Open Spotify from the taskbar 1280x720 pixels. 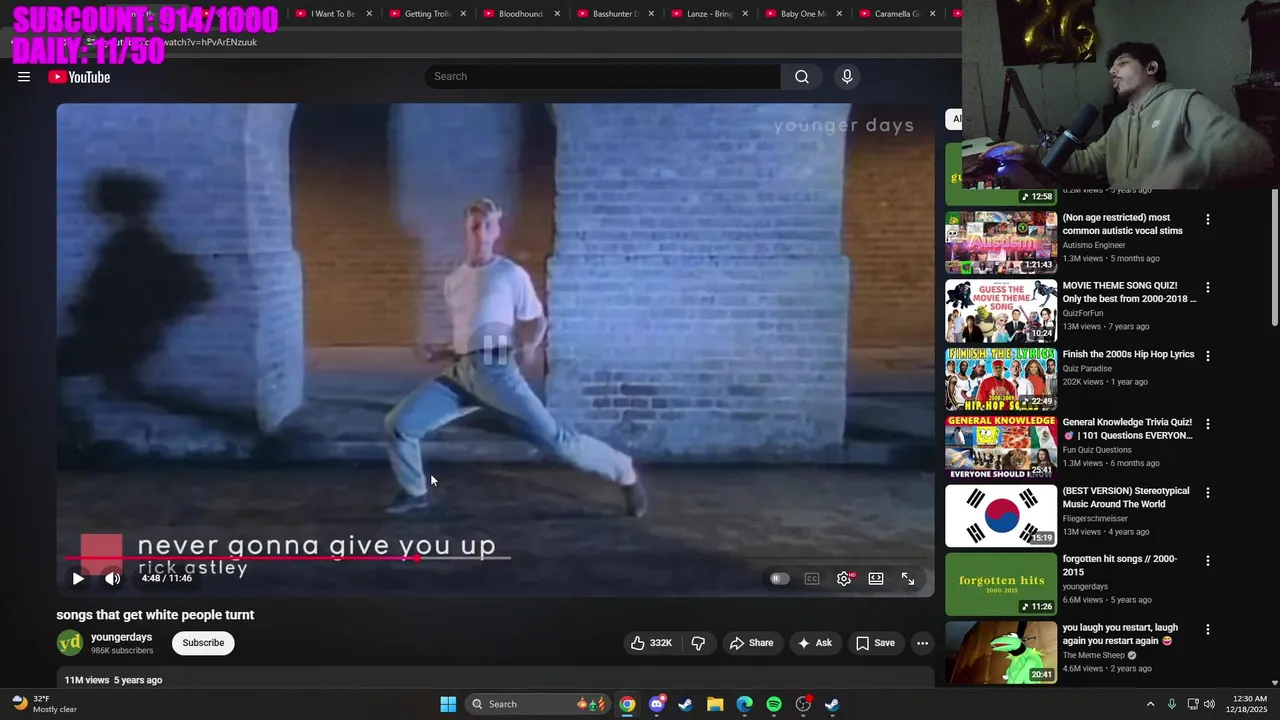tap(774, 704)
